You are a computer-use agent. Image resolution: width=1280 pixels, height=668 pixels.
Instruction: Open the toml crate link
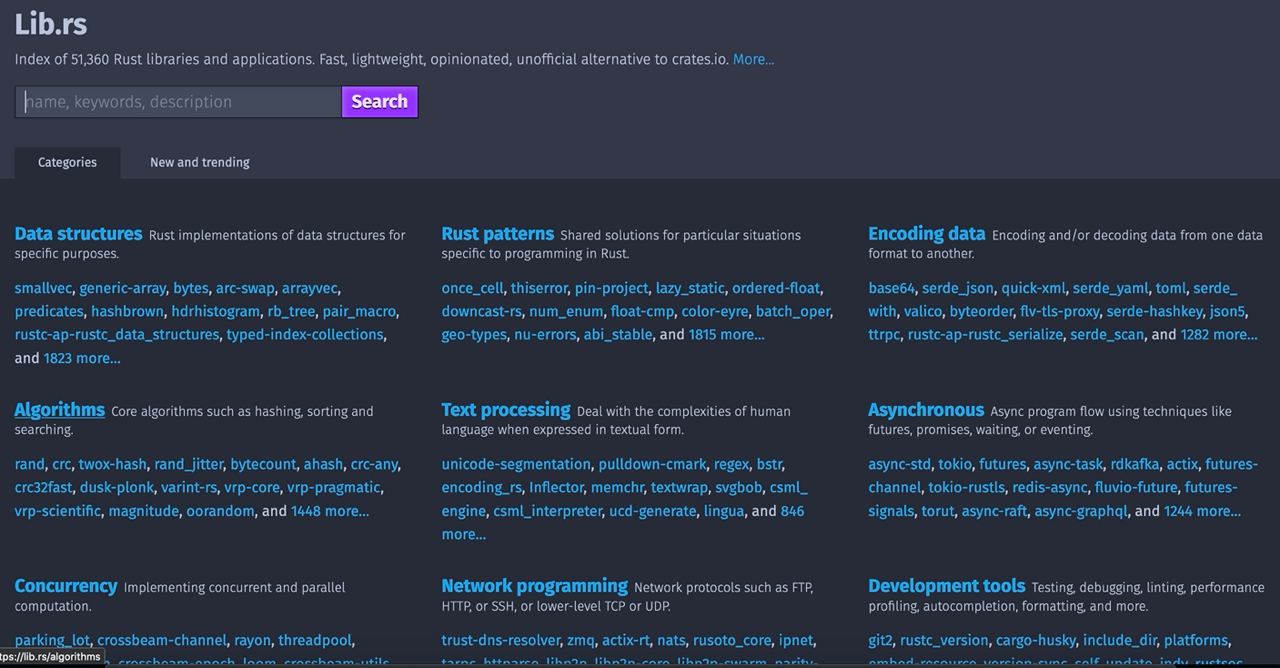coord(1170,288)
